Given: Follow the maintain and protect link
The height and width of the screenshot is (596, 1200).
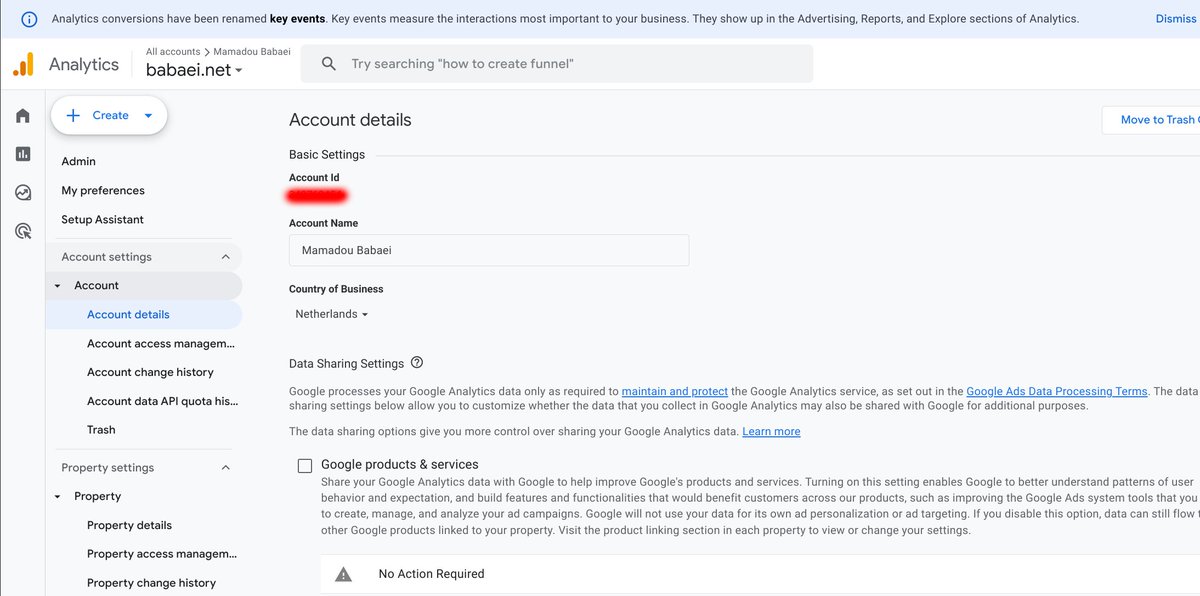Looking at the screenshot, I should [x=675, y=391].
